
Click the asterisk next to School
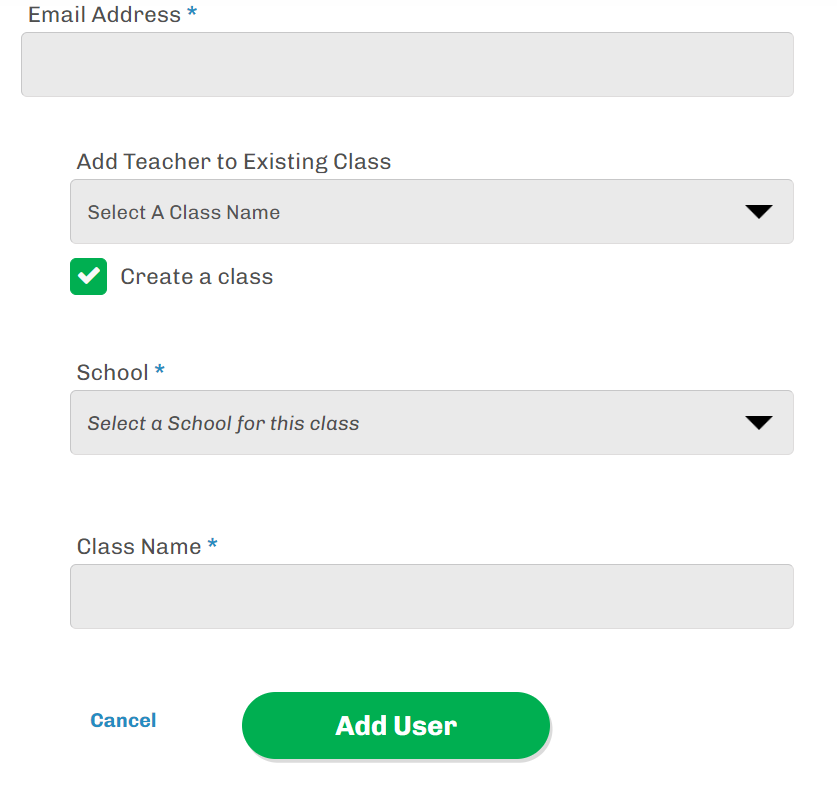[160, 371]
